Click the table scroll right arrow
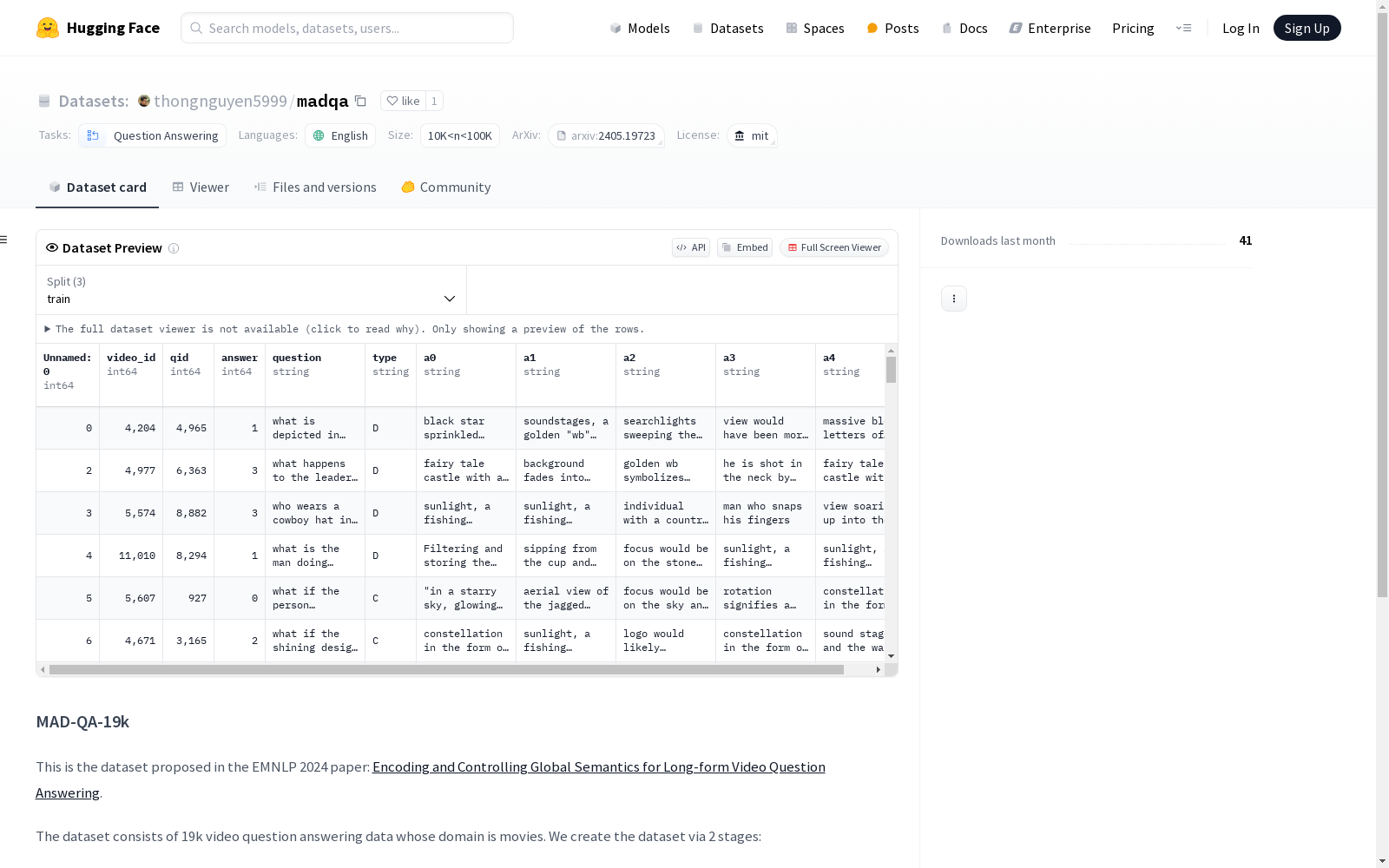 [879, 669]
